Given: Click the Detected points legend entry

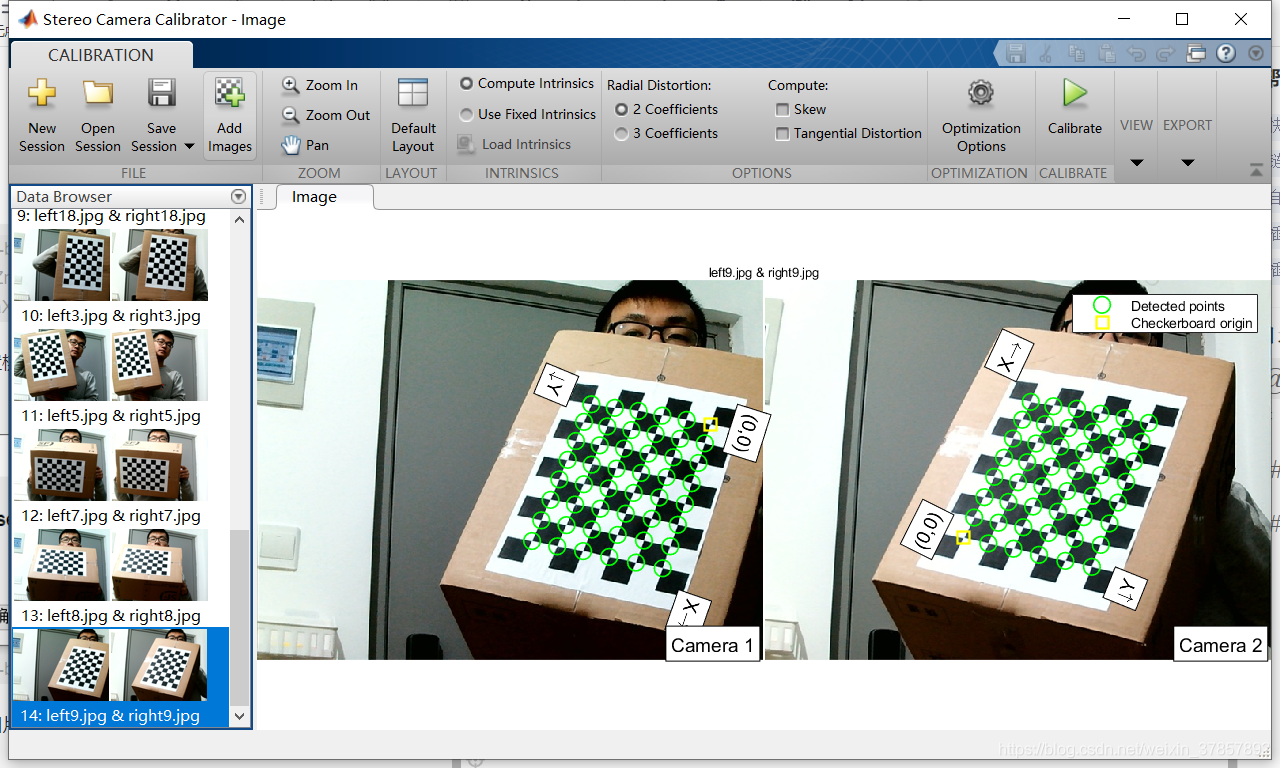Looking at the screenshot, I should point(1160,306).
